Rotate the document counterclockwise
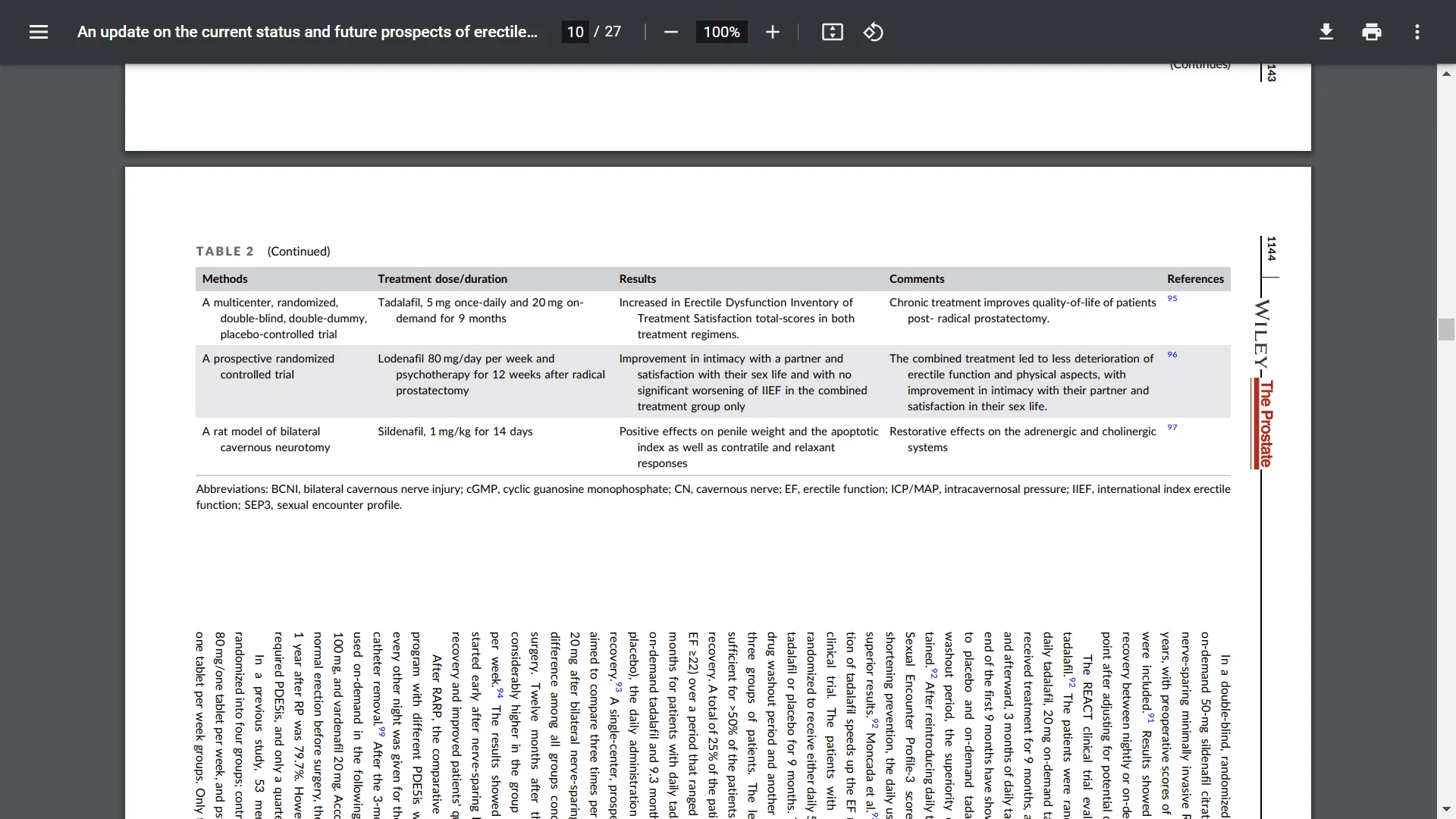Screen dimensions: 1456x819 point(873,32)
